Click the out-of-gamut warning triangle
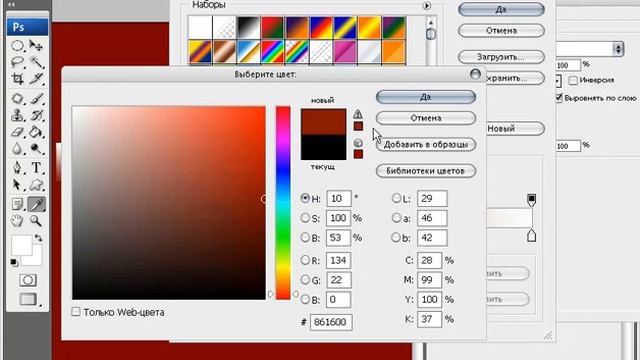 [358, 114]
